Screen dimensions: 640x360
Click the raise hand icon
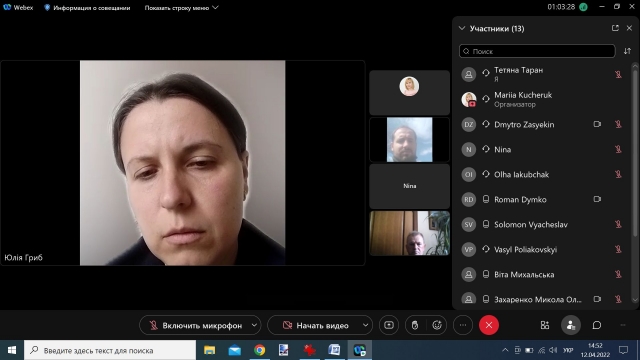pos(415,325)
